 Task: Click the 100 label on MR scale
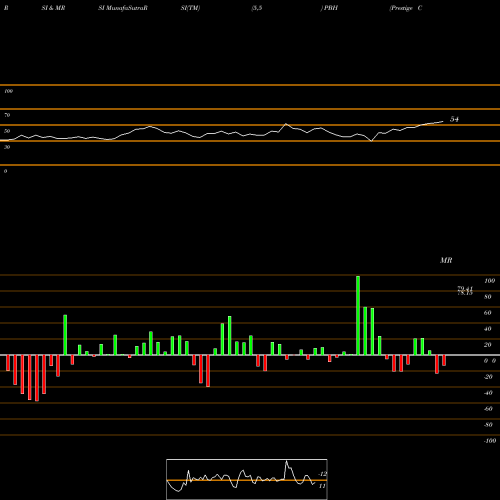[489, 281]
